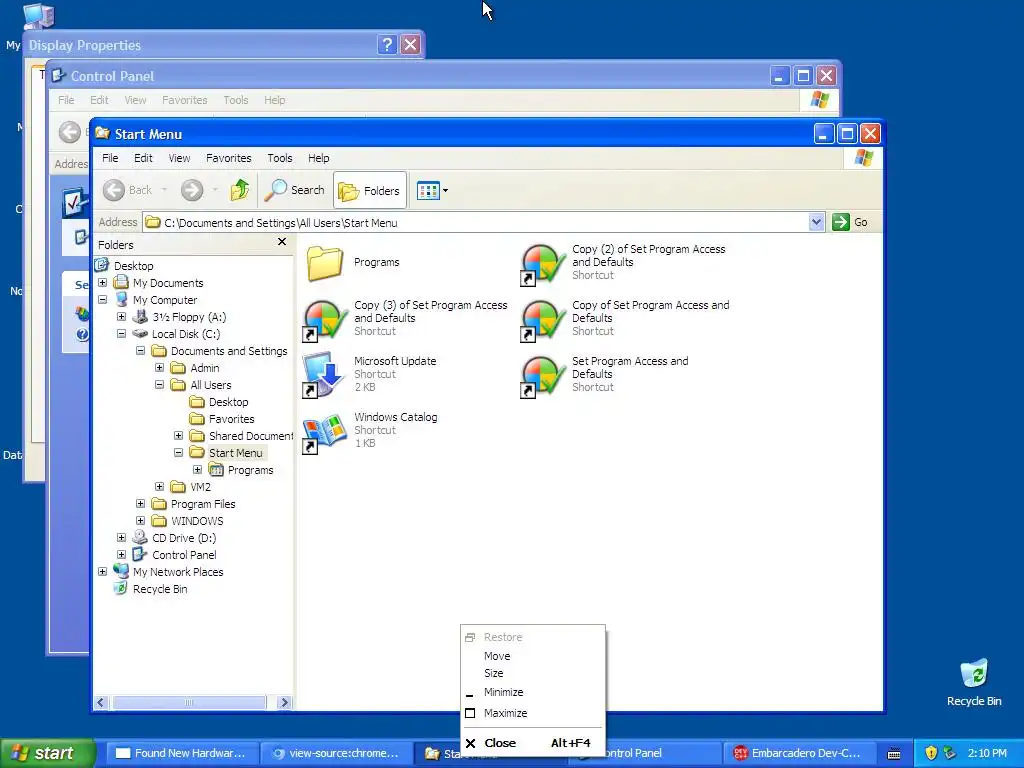Switch to Found New Hardware taskbar button
The image size is (1024, 768).
tap(182, 753)
